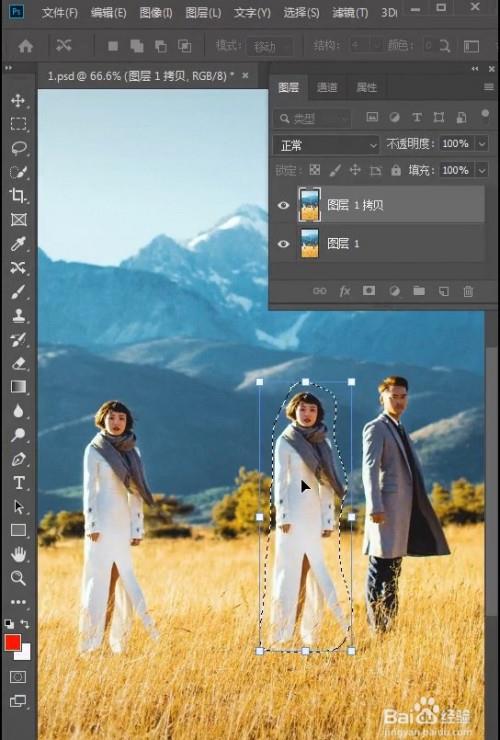Select the Zoom tool
This screenshot has width=500, height=740.
point(18,578)
